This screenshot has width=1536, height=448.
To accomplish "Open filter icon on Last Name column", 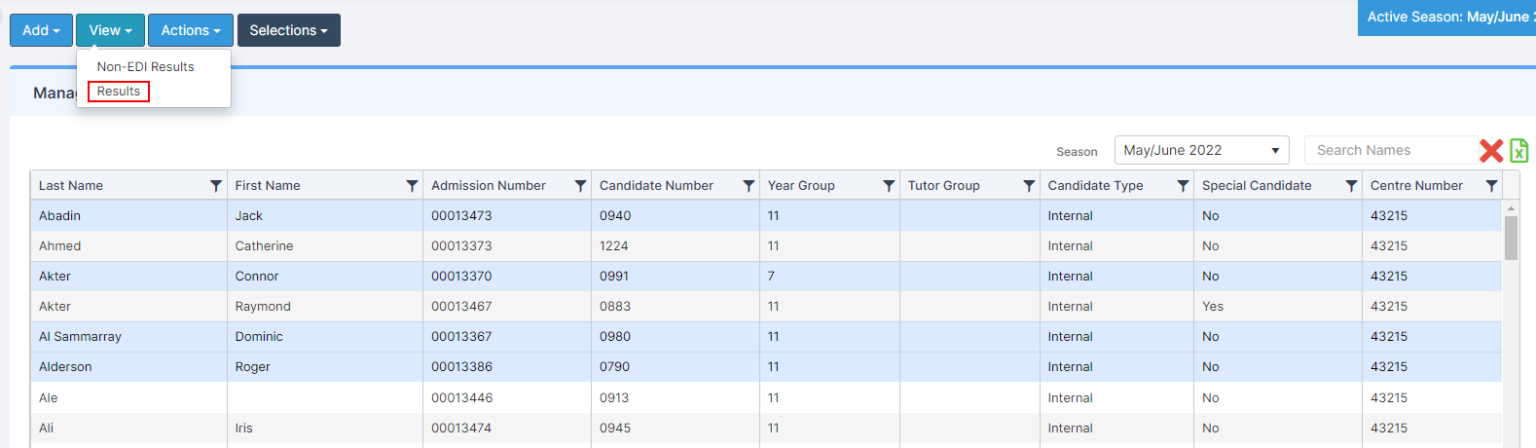I will coord(216,186).
